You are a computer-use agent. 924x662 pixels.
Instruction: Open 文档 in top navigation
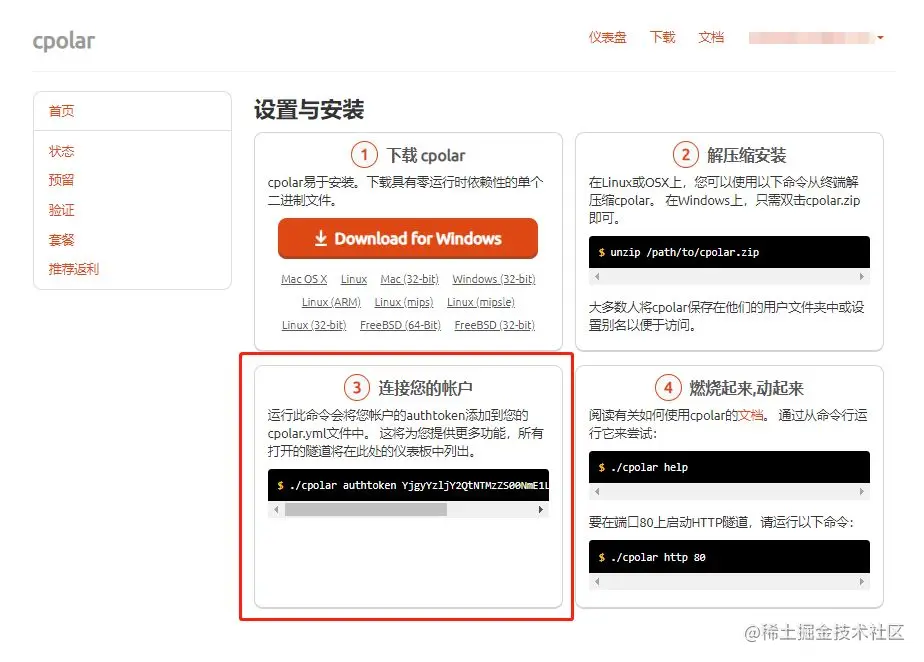coord(711,37)
